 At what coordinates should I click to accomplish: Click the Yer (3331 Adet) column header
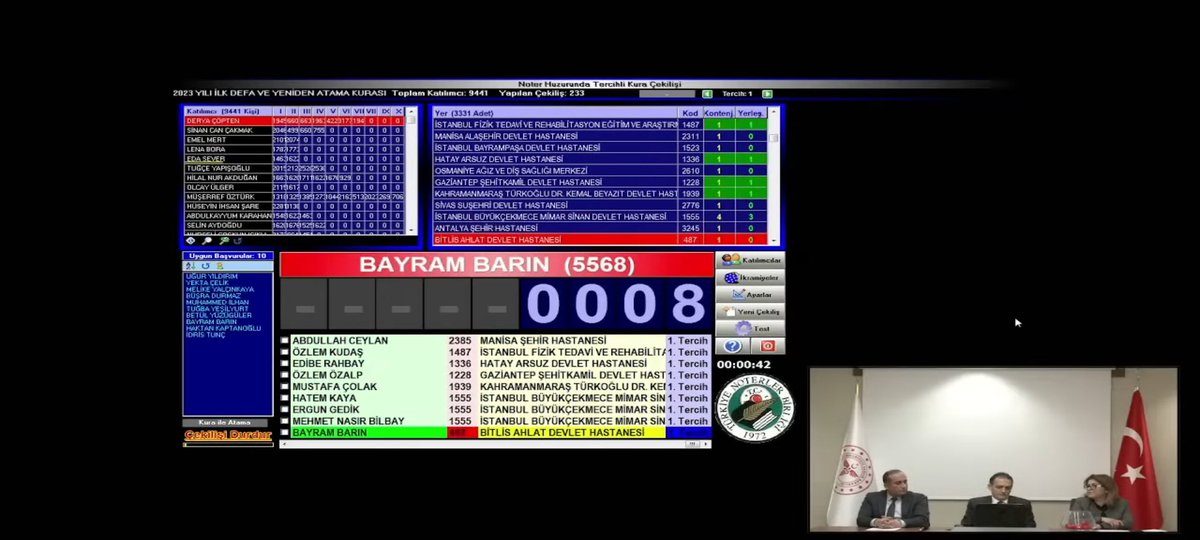(555, 113)
